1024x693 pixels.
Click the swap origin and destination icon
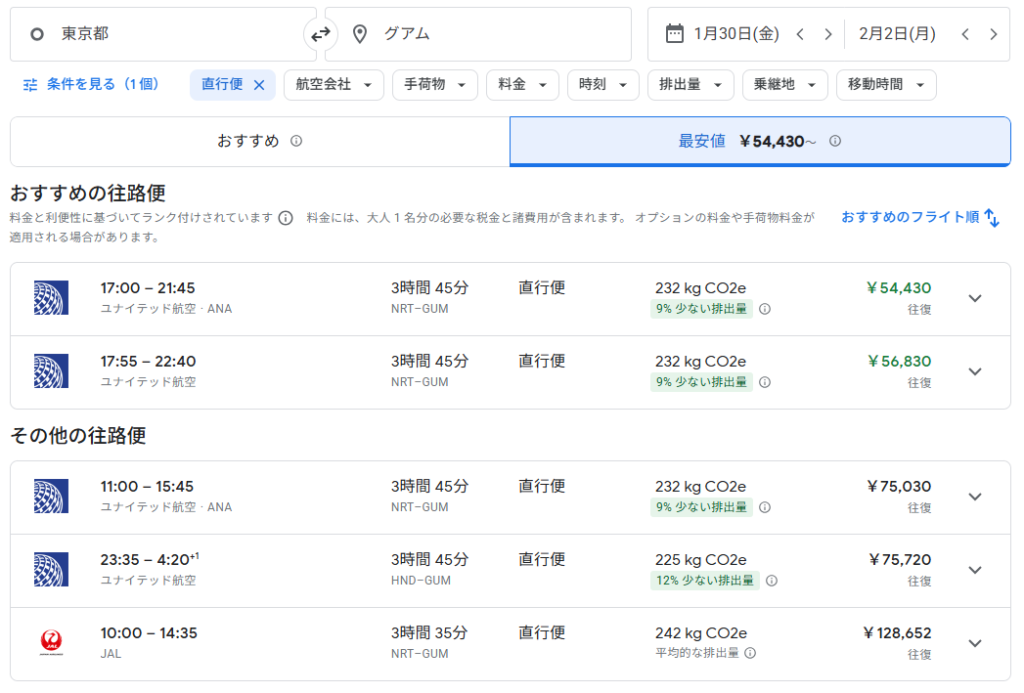[320, 34]
